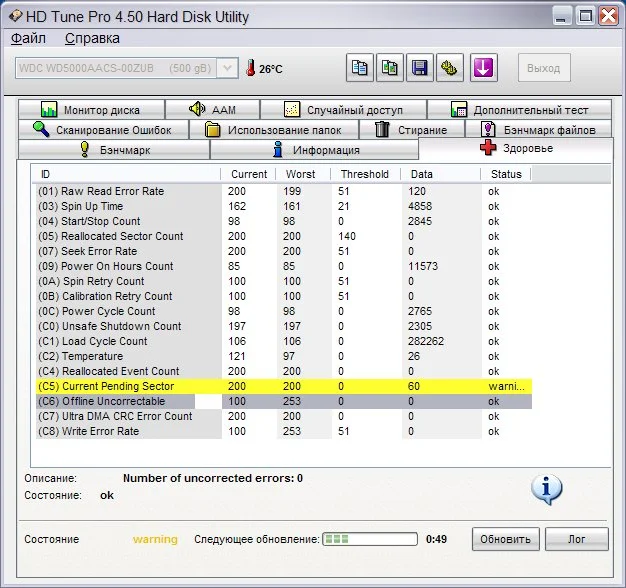Select the Reallocated Sector Count row
Screen dimensions: 626x588
(x=284, y=236)
